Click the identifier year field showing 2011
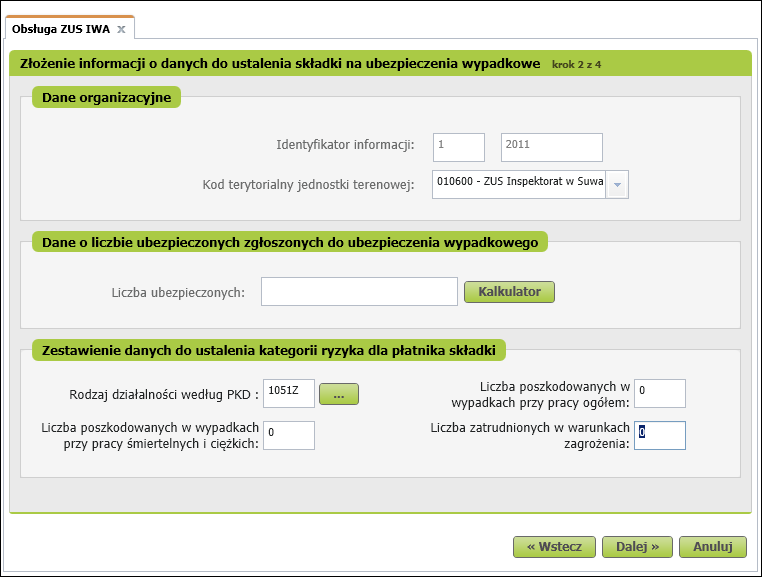Screen dimensions: 762x577 (x=551, y=146)
